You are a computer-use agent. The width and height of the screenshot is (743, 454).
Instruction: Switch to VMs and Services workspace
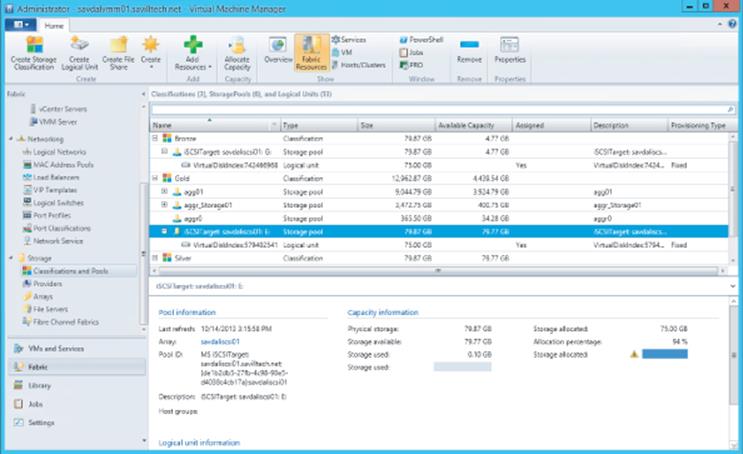(x=76, y=348)
